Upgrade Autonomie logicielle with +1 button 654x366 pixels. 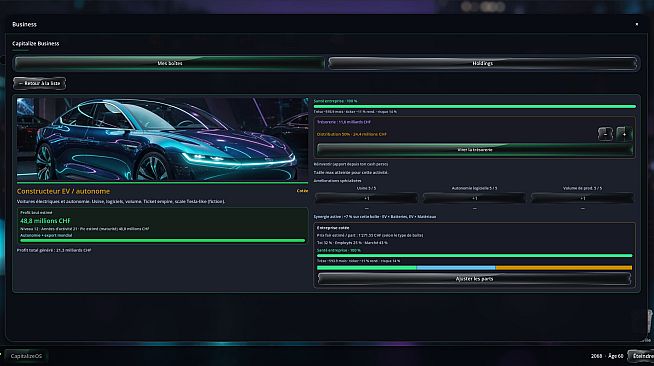474,198
